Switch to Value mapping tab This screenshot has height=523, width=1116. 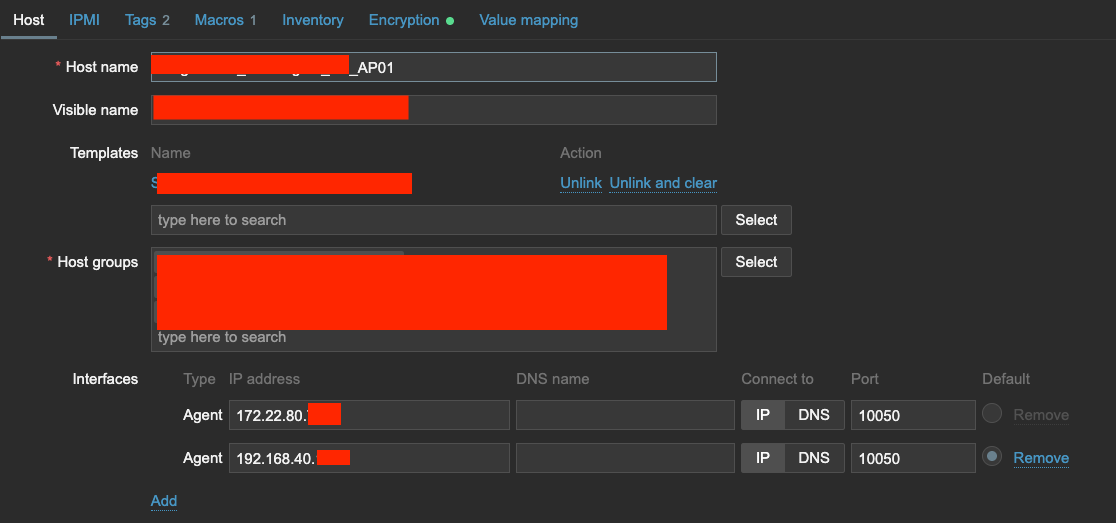[x=528, y=20]
